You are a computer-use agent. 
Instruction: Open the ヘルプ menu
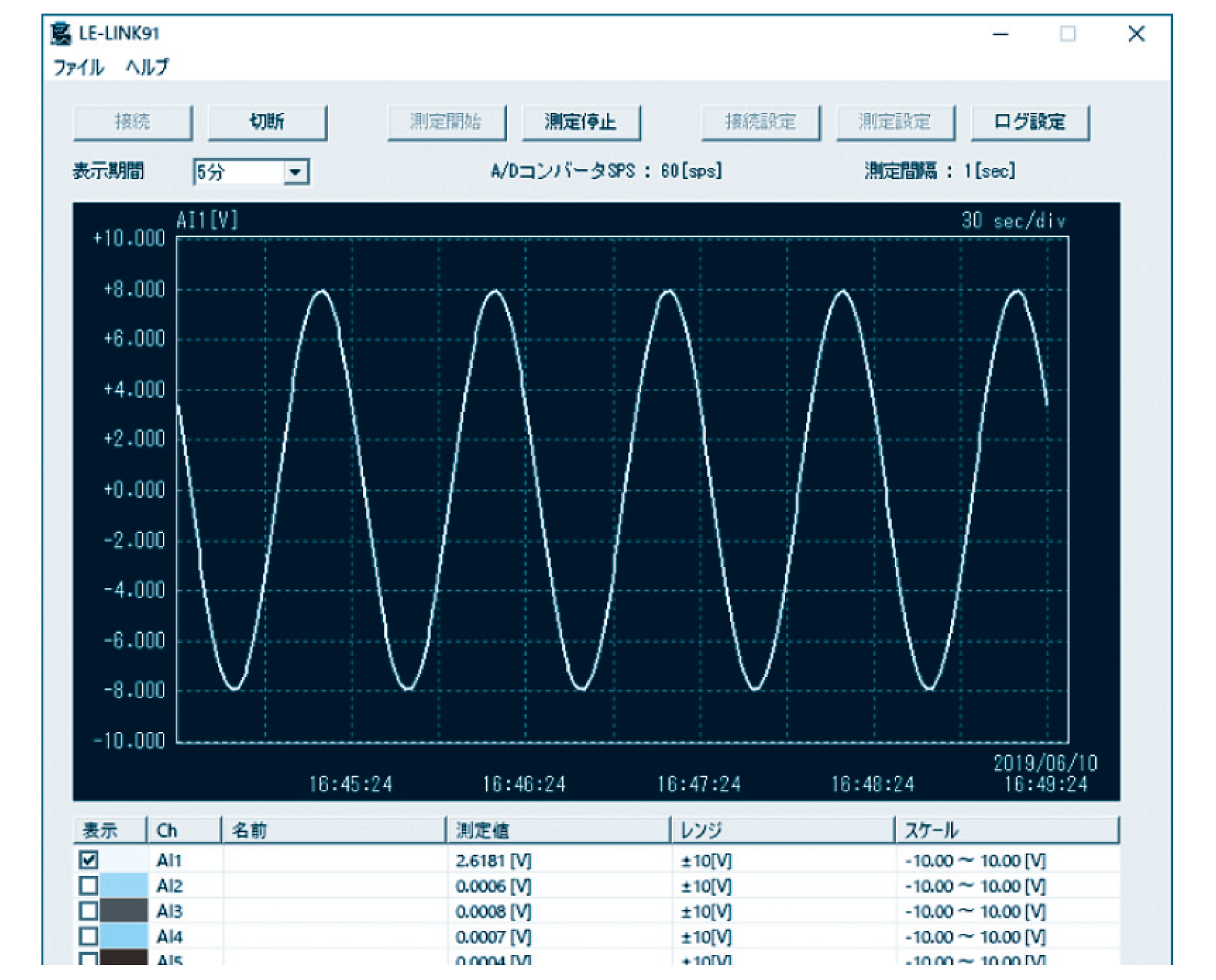(147, 67)
